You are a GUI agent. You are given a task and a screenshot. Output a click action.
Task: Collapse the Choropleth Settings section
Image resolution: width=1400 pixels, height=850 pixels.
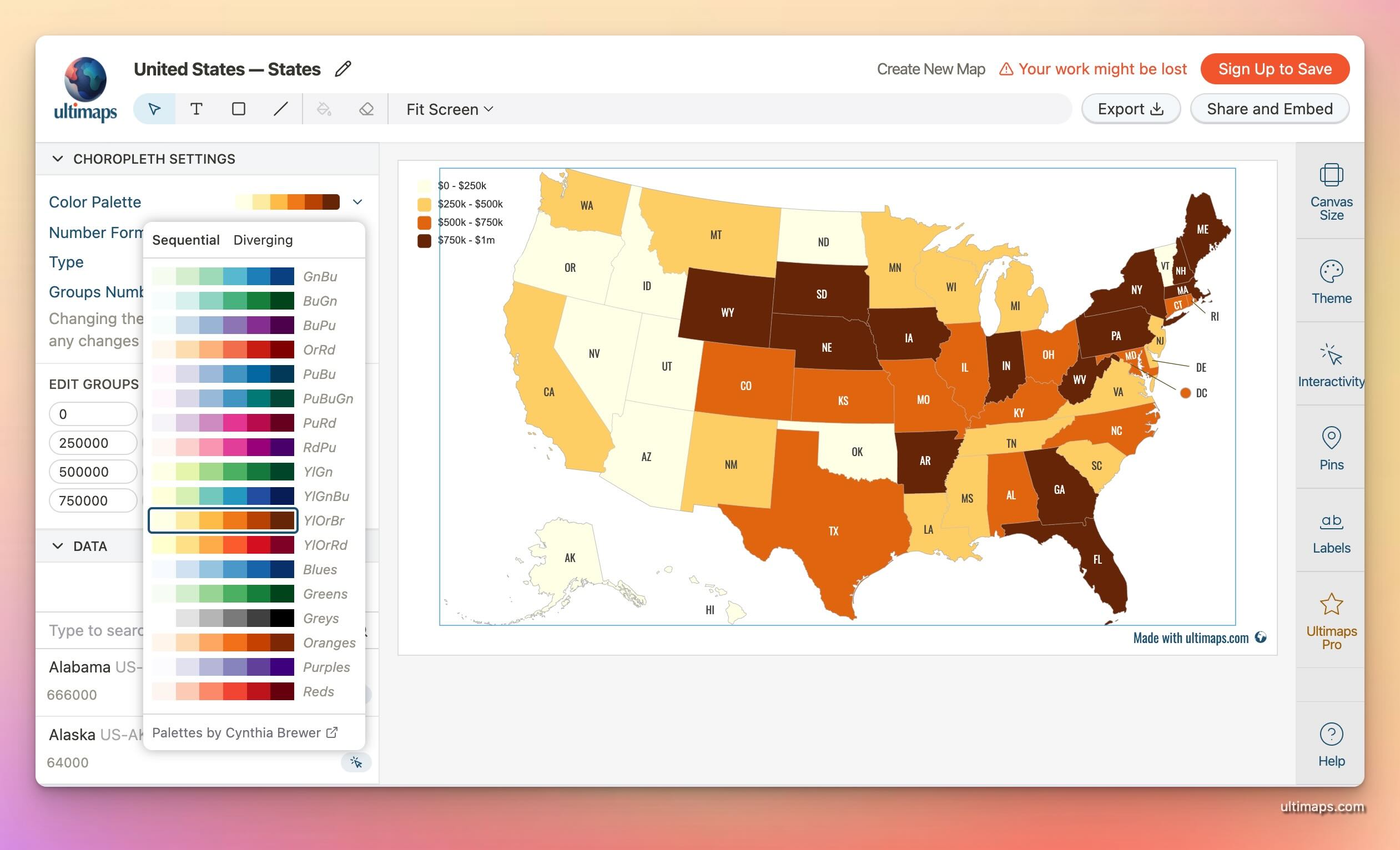57,159
